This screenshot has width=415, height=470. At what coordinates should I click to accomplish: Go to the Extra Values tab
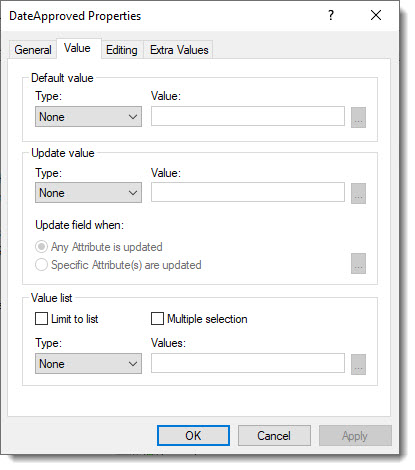[x=179, y=50]
